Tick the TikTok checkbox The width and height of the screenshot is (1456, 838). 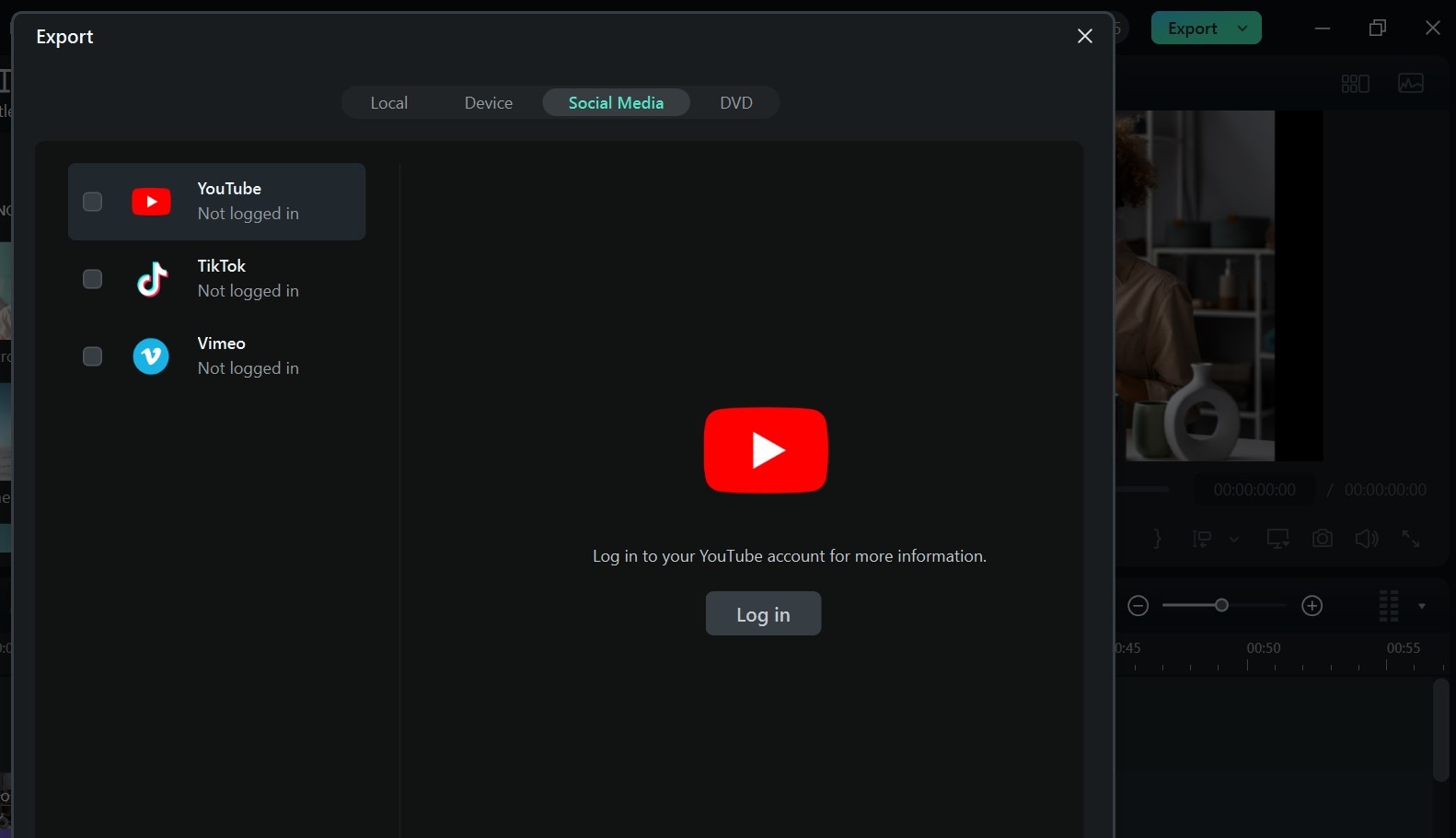(92, 279)
